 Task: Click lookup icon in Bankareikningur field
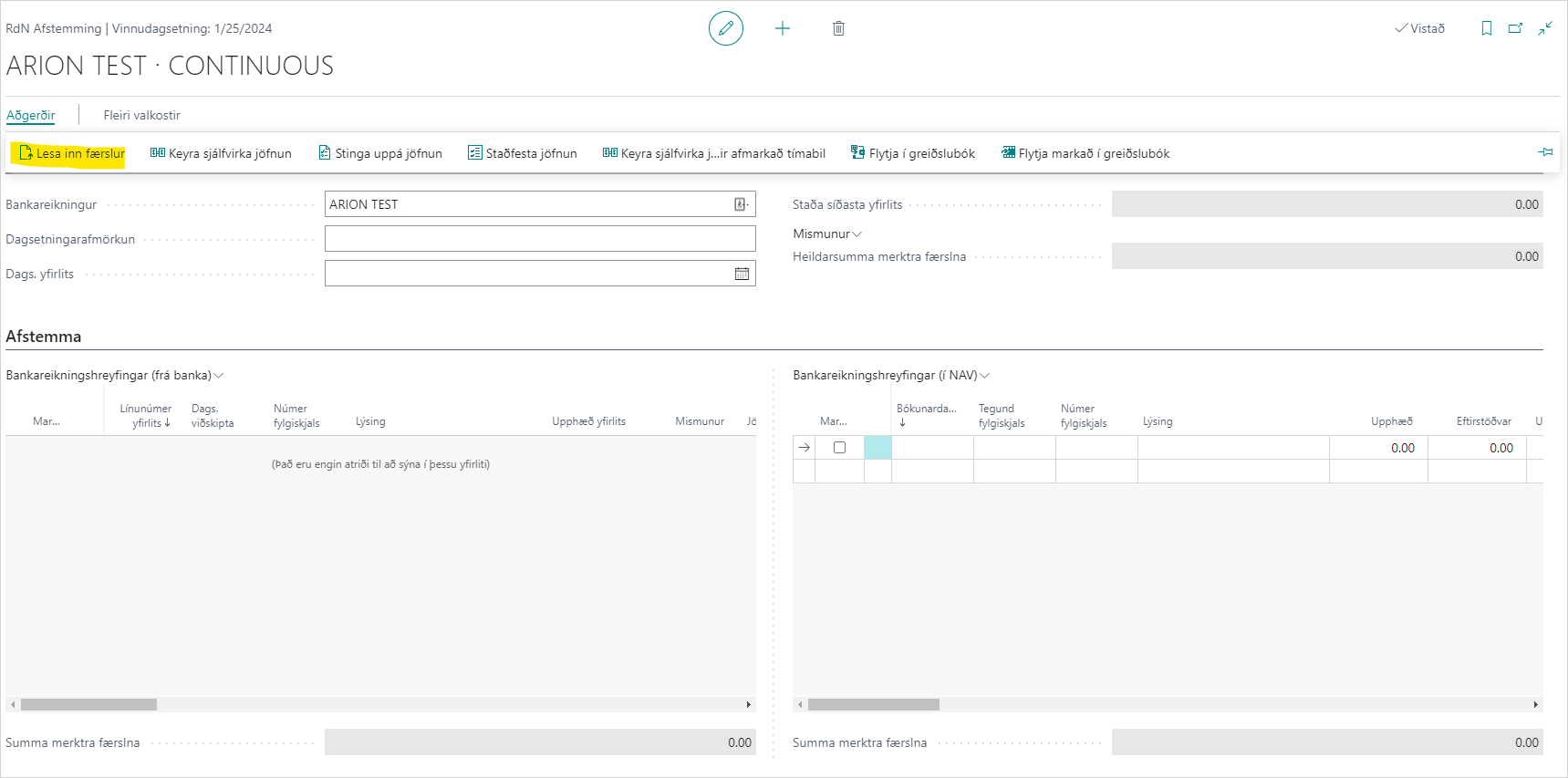point(741,204)
